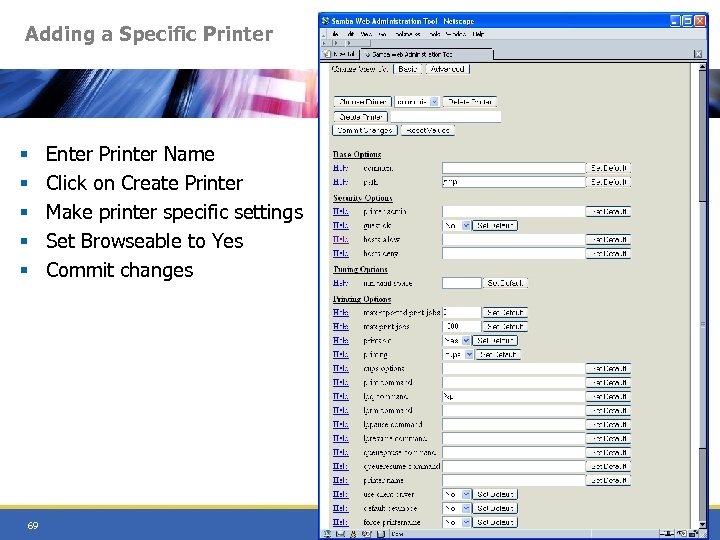Click the Commit Changes button
Viewport: 720px width, 540px height.
(365, 130)
